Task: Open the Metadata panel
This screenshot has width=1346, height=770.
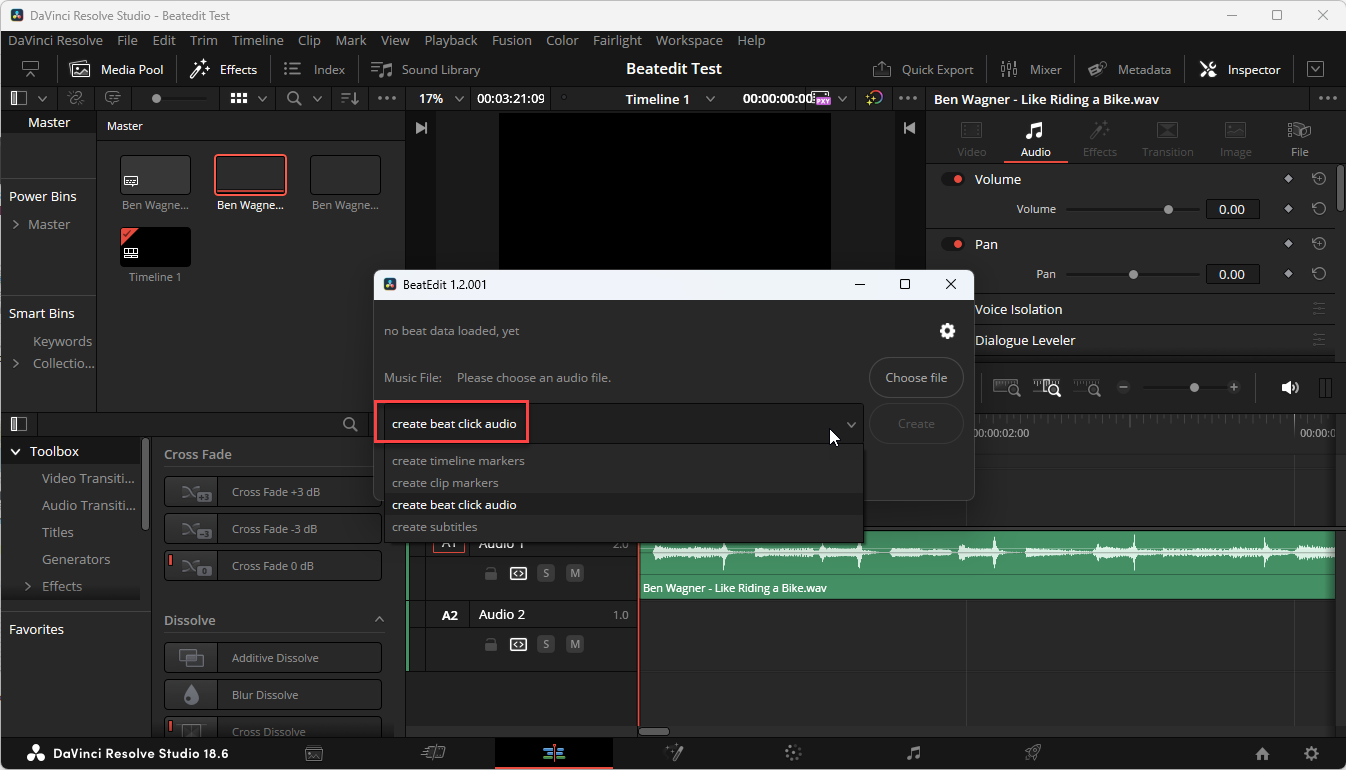Action: point(1130,69)
